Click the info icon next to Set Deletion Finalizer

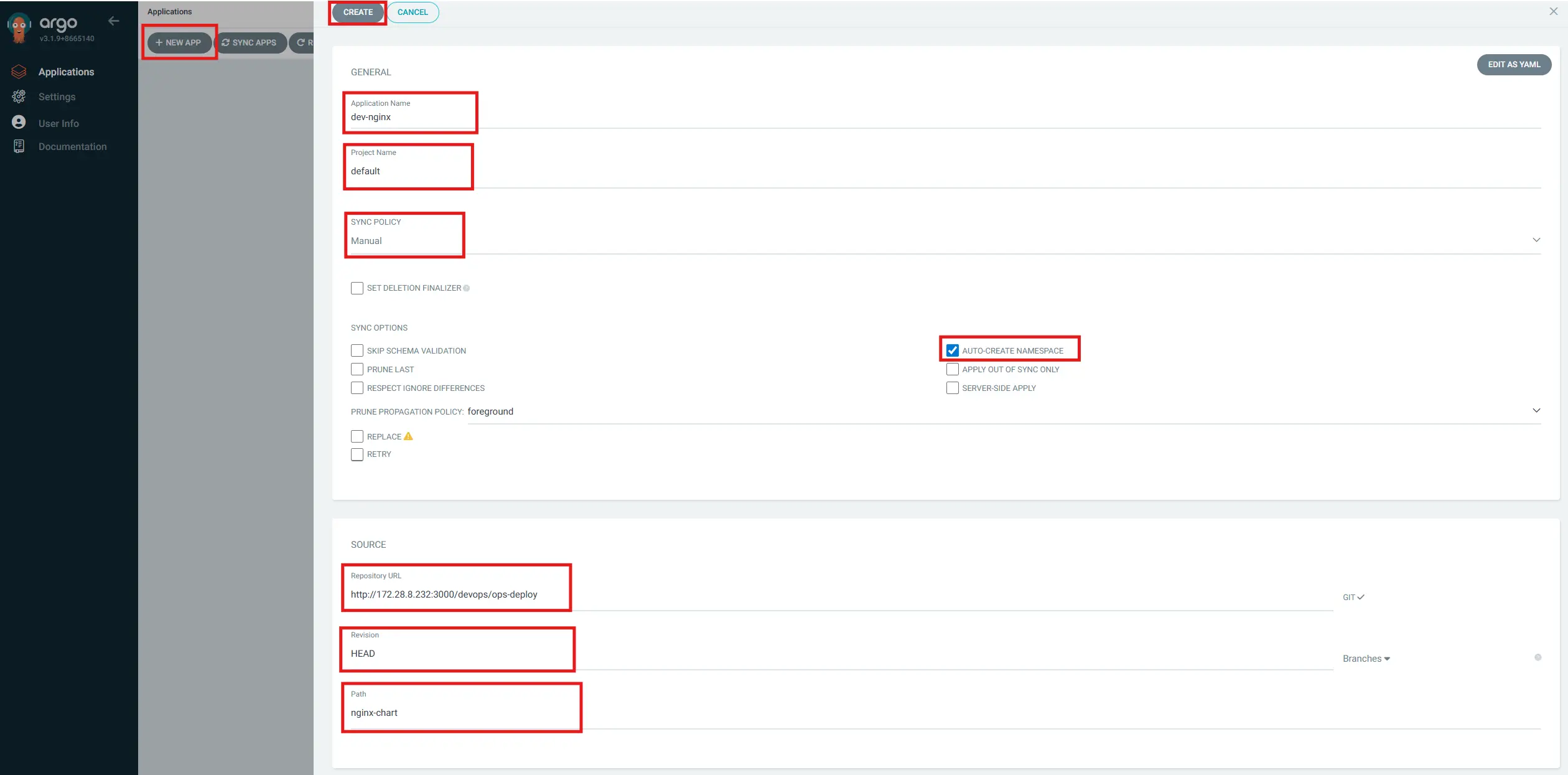tap(467, 288)
